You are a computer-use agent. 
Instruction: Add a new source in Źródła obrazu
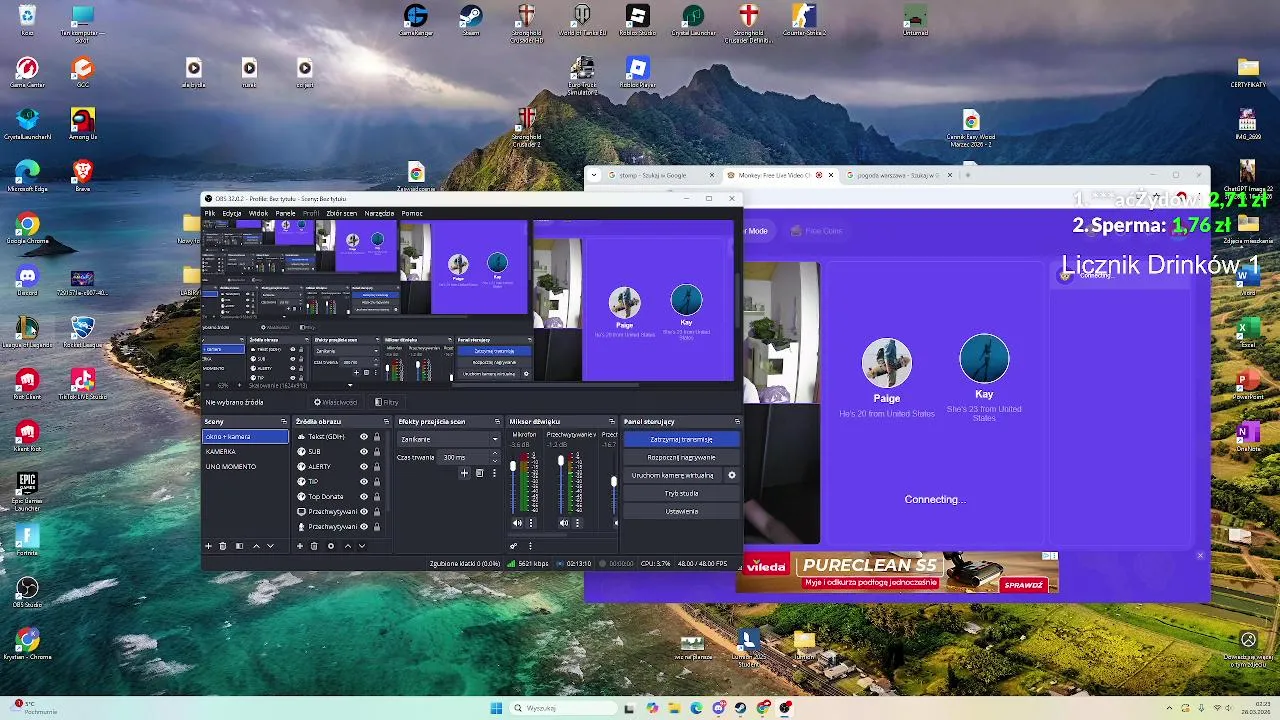click(x=300, y=546)
